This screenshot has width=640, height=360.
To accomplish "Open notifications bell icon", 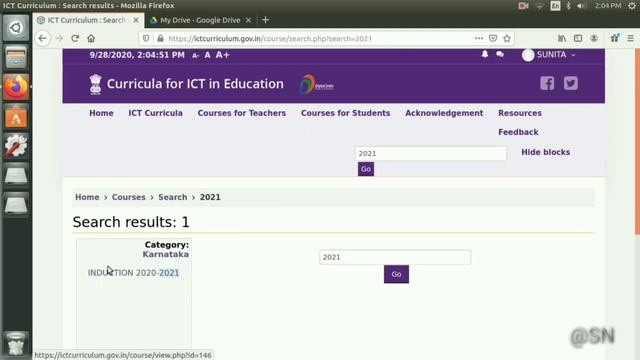I will pyautogui.click(x=484, y=54).
